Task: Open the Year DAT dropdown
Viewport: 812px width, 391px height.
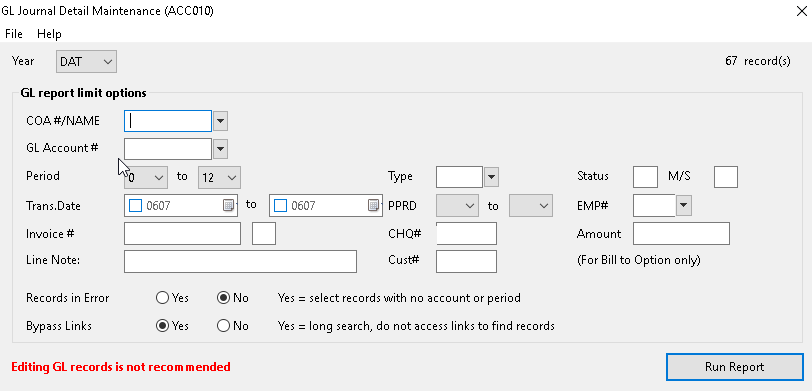Action: pyautogui.click(x=86, y=62)
